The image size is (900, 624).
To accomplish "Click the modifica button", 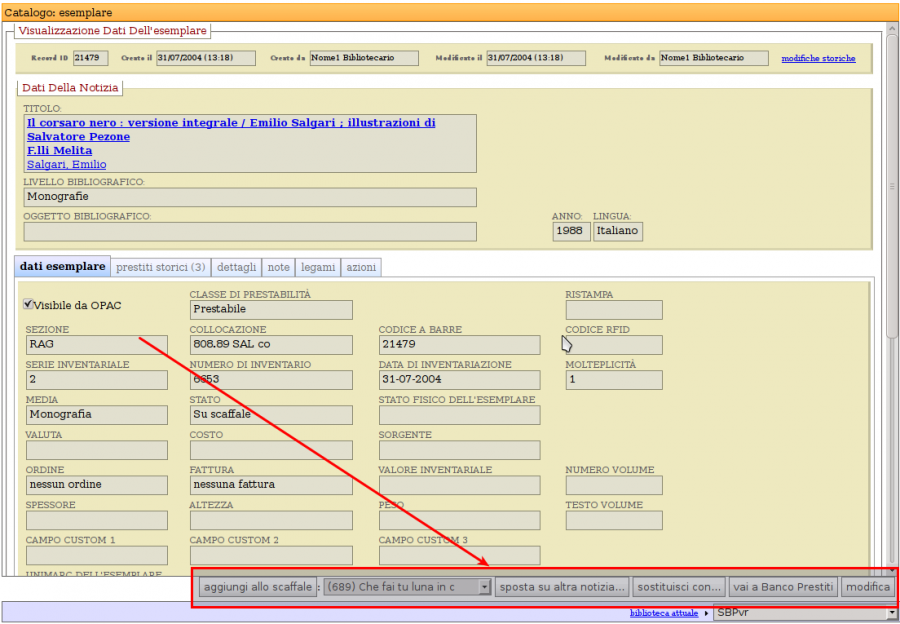I will 867,587.
